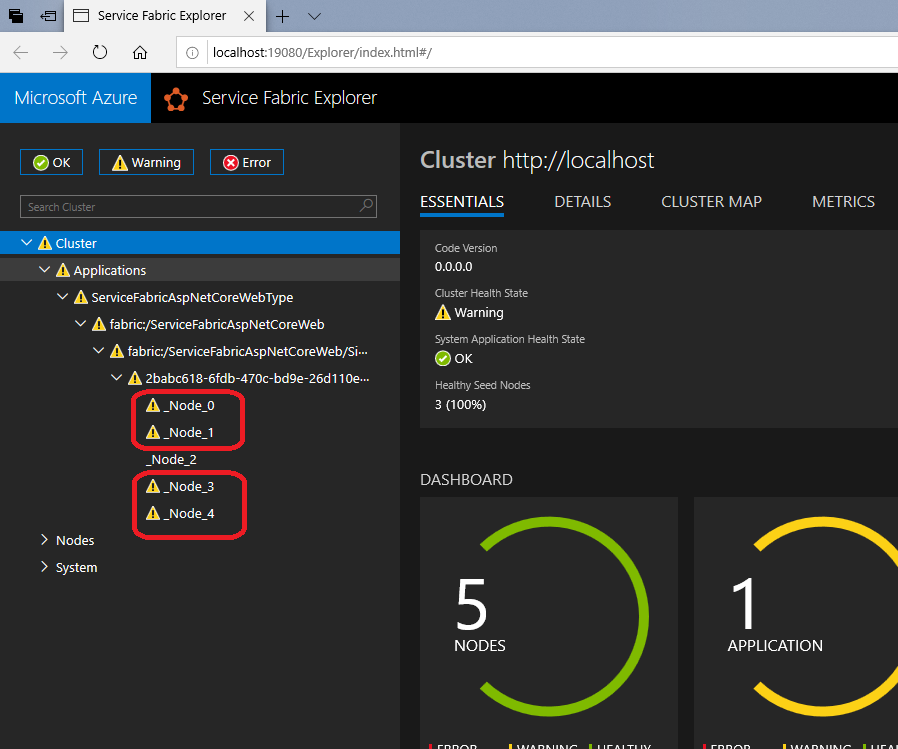The width and height of the screenshot is (898, 749).
Task: Select _Node_0 replica in tree
Action: (190, 405)
